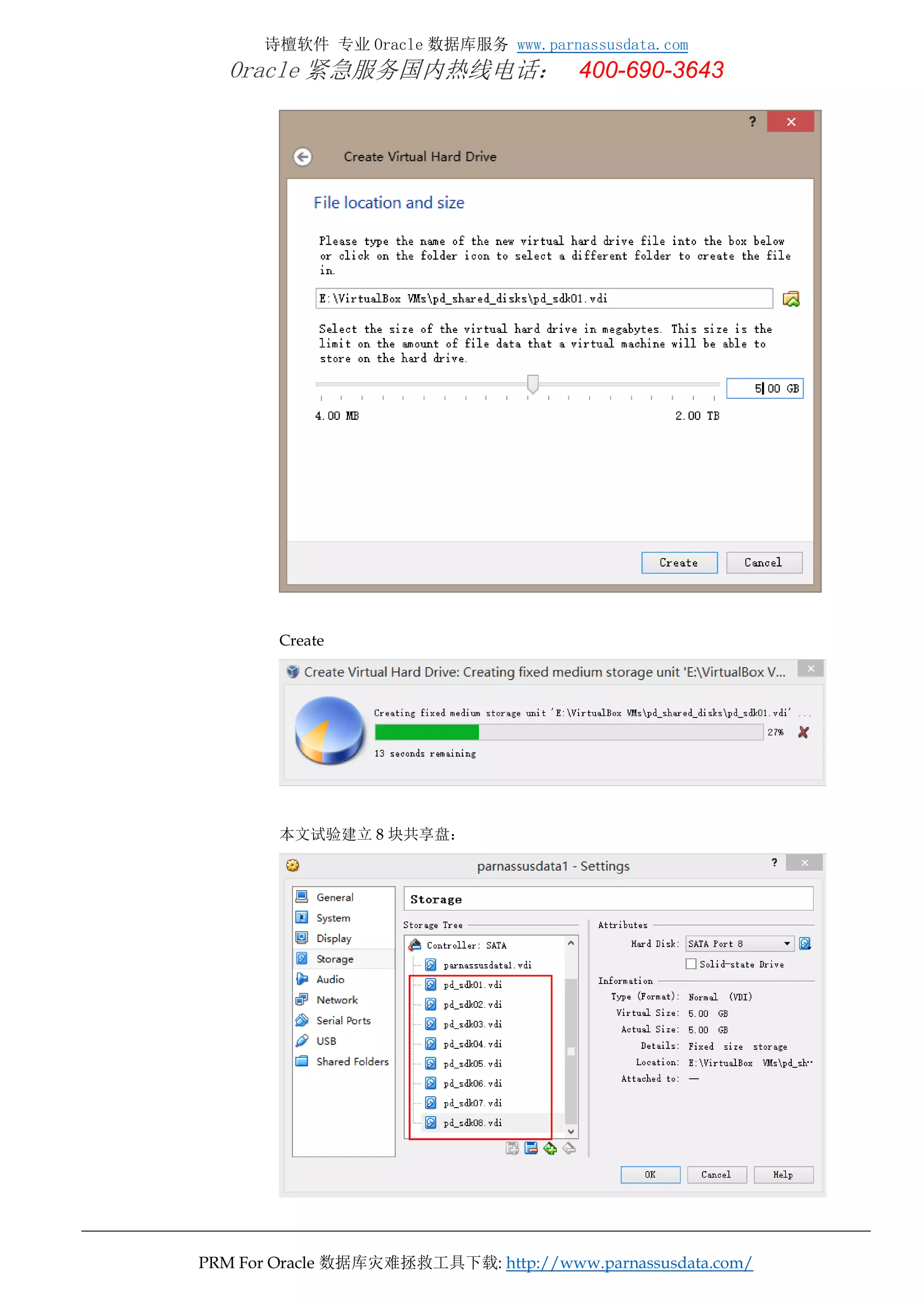Click the settings gear icon in parnassusdata1 title bar
The image size is (924, 1306).
point(292,865)
